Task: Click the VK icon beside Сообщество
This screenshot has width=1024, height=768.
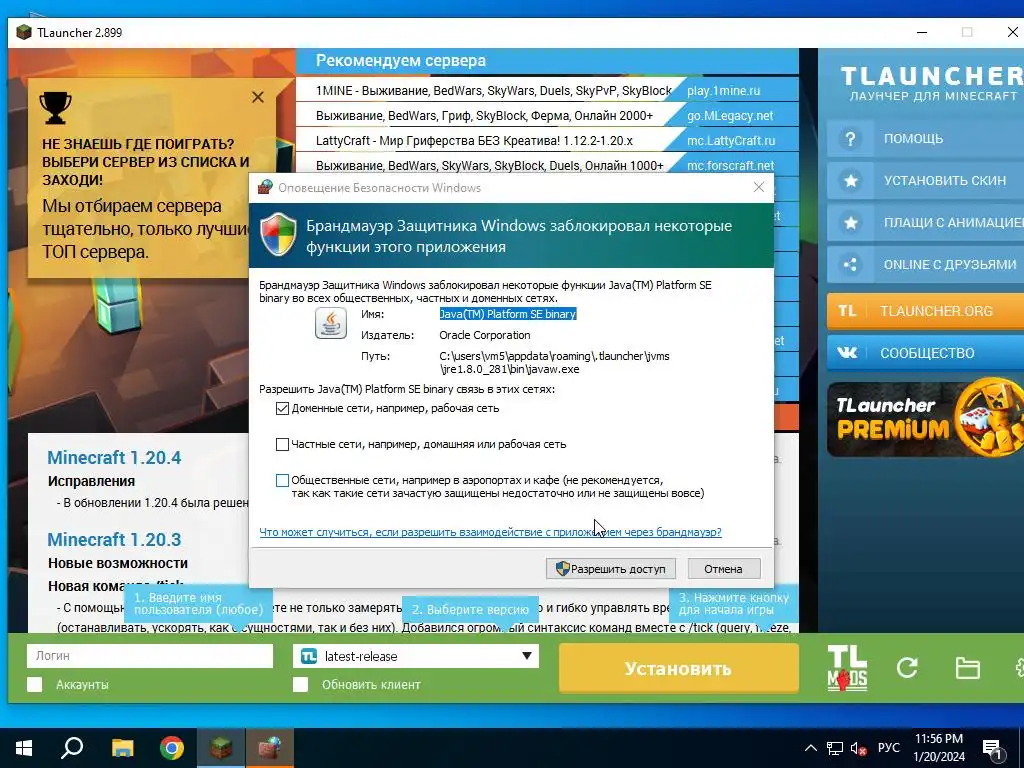Action: click(847, 353)
